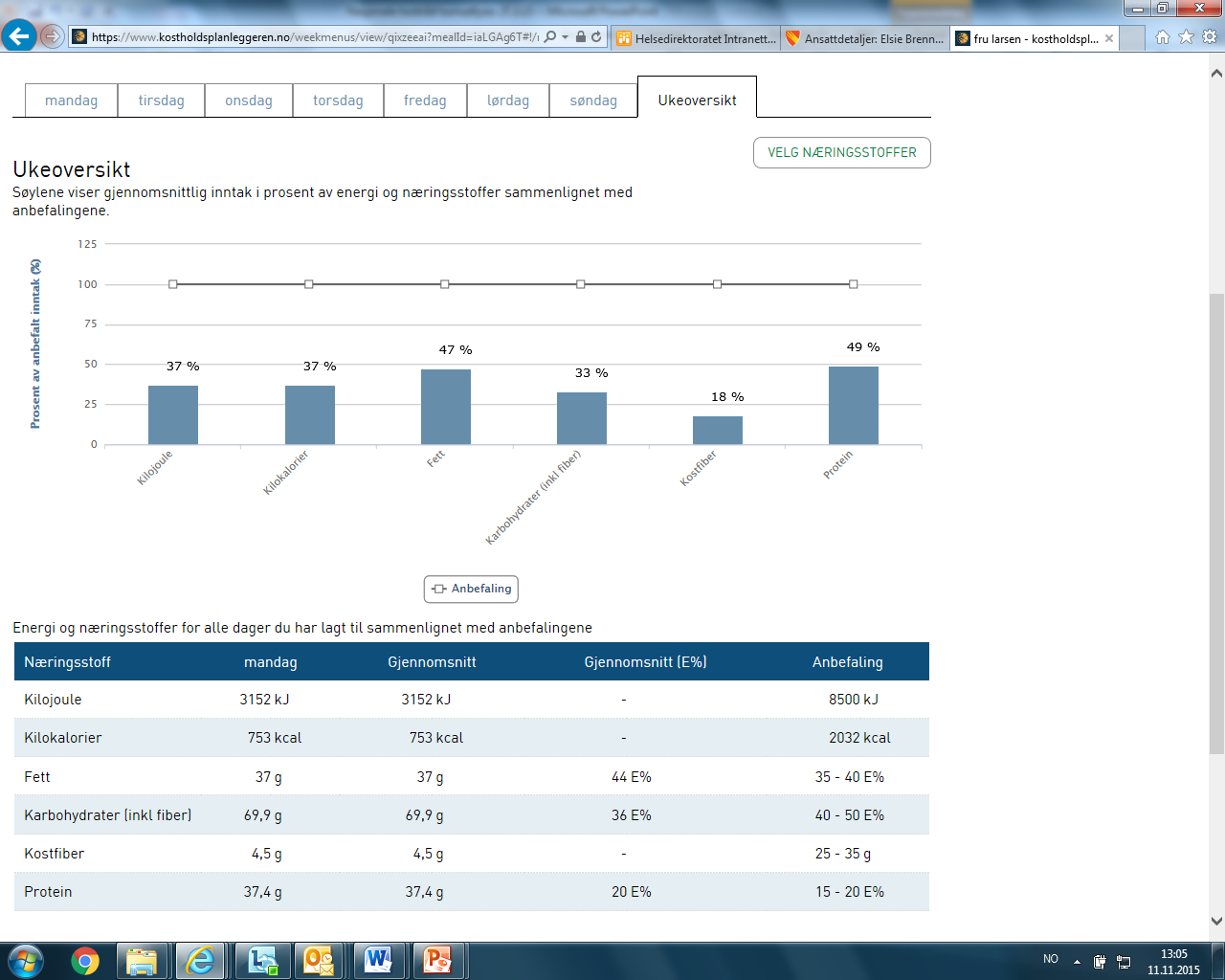Click the Karbohydrater (inkl fiber) table row label
Image resolution: width=1225 pixels, height=980 pixels.
(x=108, y=815)
